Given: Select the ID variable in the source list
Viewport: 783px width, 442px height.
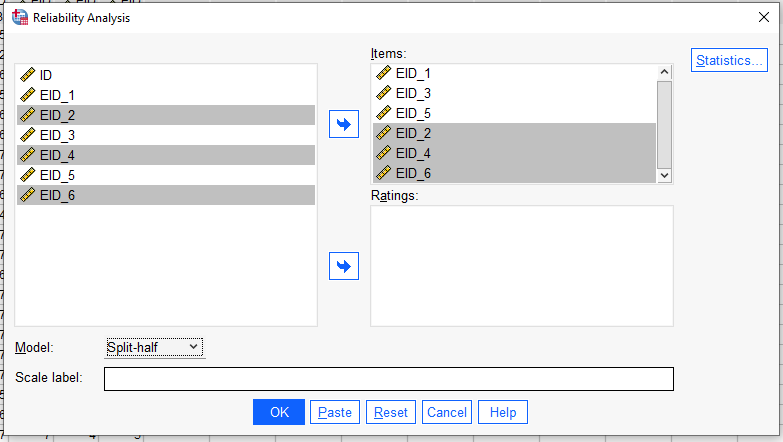Looking at the screenshot, I should pyautogui.click(x=46, y=75).
